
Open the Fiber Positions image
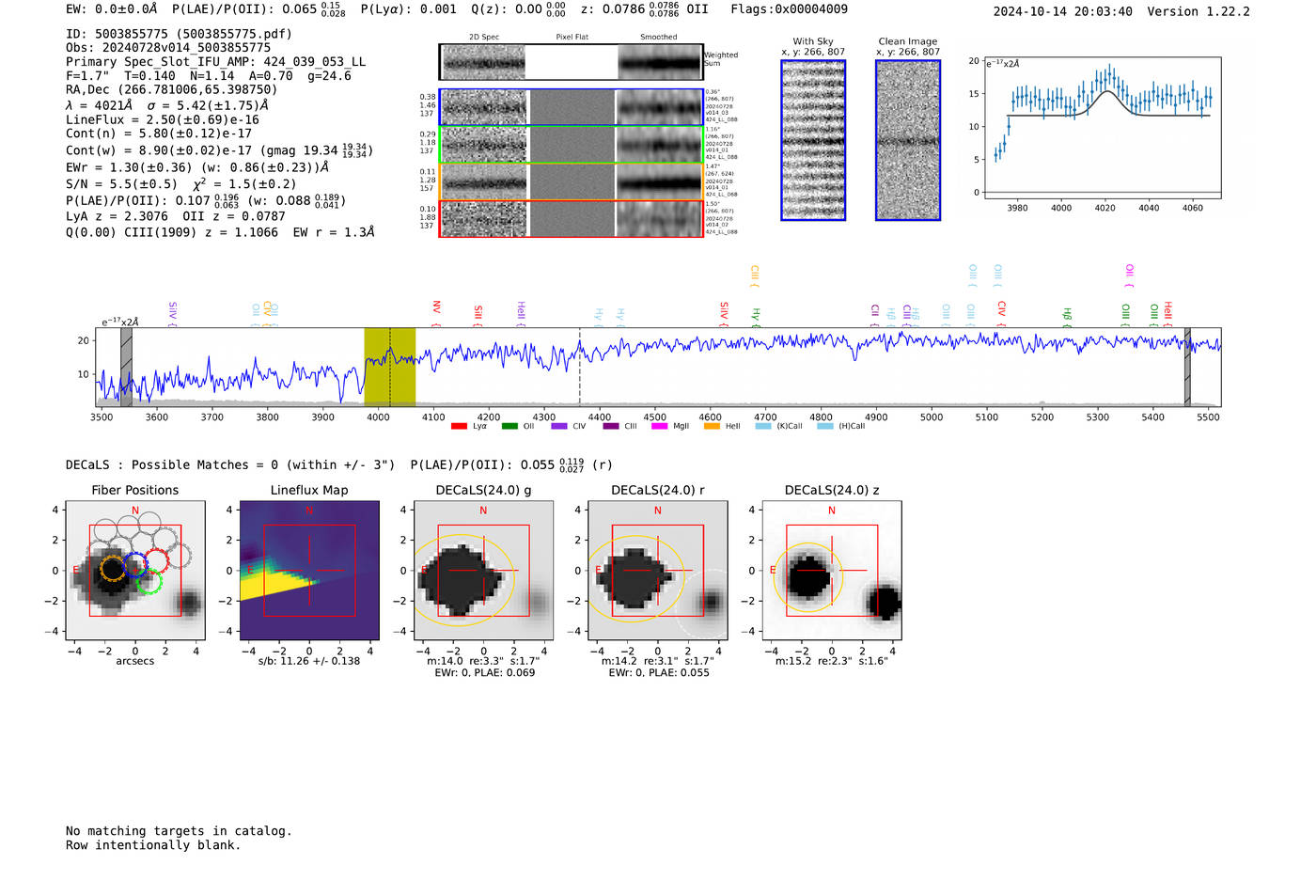coord(135,571)
